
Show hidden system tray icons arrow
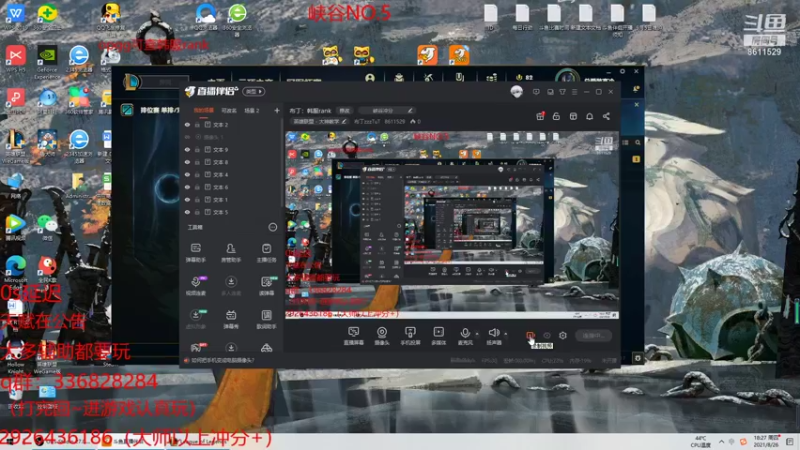coord(721,441)
